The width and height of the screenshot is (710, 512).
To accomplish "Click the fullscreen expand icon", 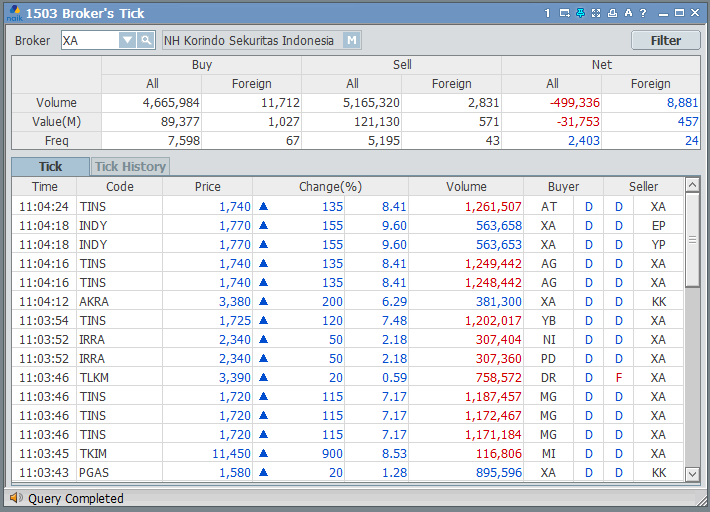I will [x=596, y=13].
